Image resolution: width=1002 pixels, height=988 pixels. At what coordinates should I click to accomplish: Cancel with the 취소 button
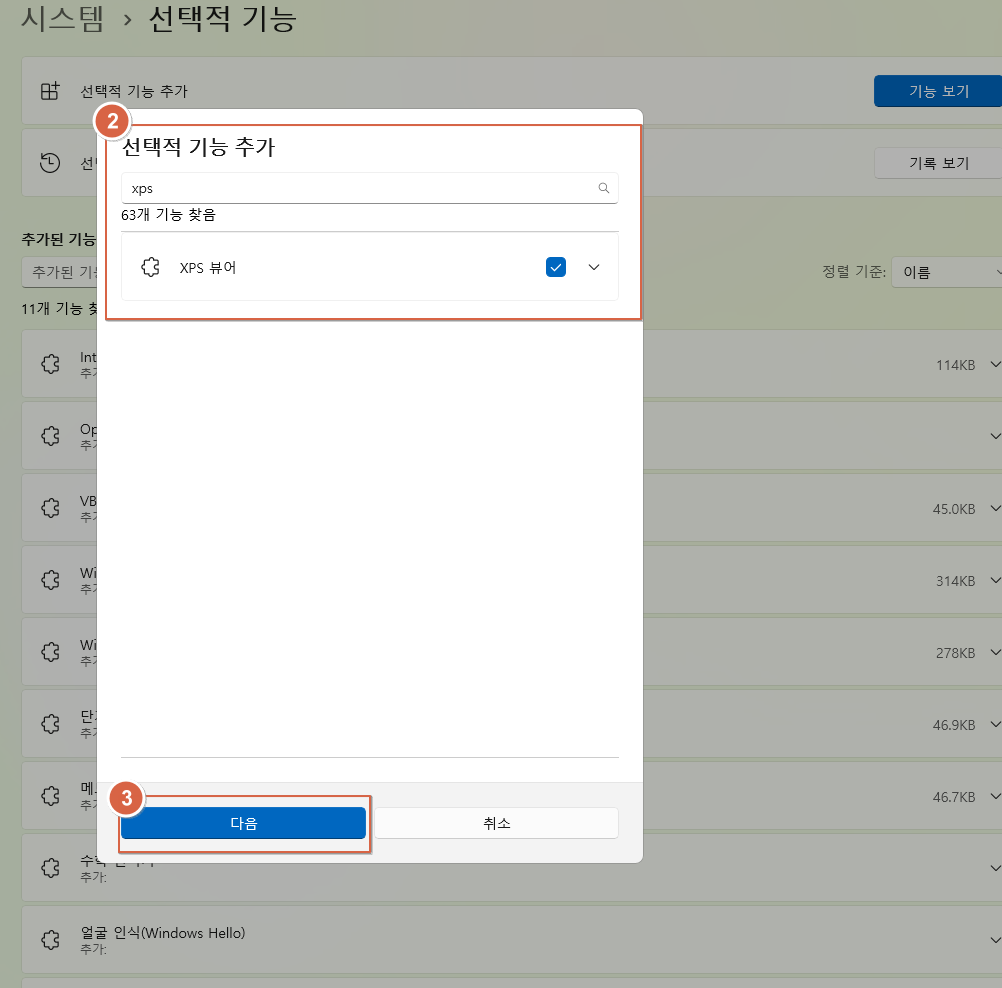497,823
